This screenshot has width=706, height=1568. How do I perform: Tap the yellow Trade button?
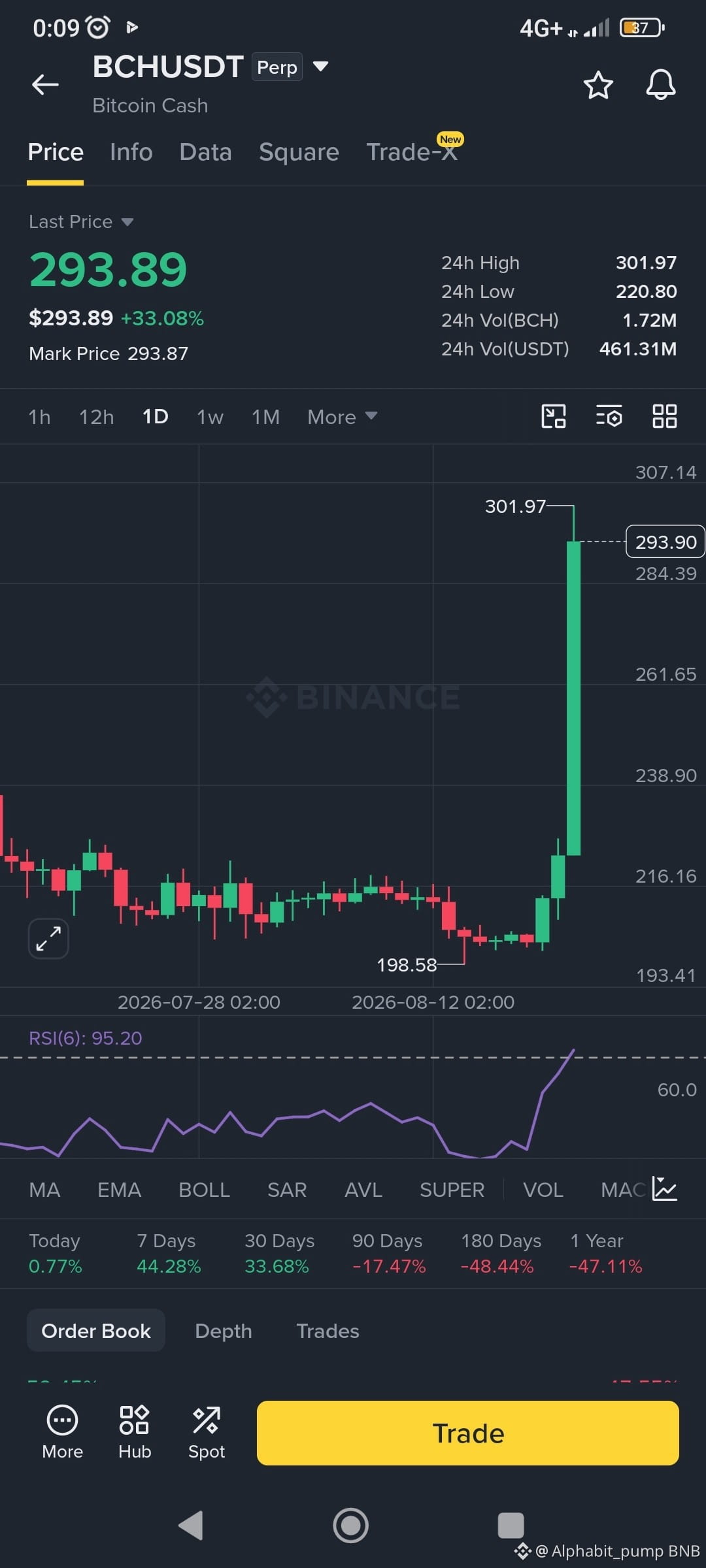tap(468, 1433)
